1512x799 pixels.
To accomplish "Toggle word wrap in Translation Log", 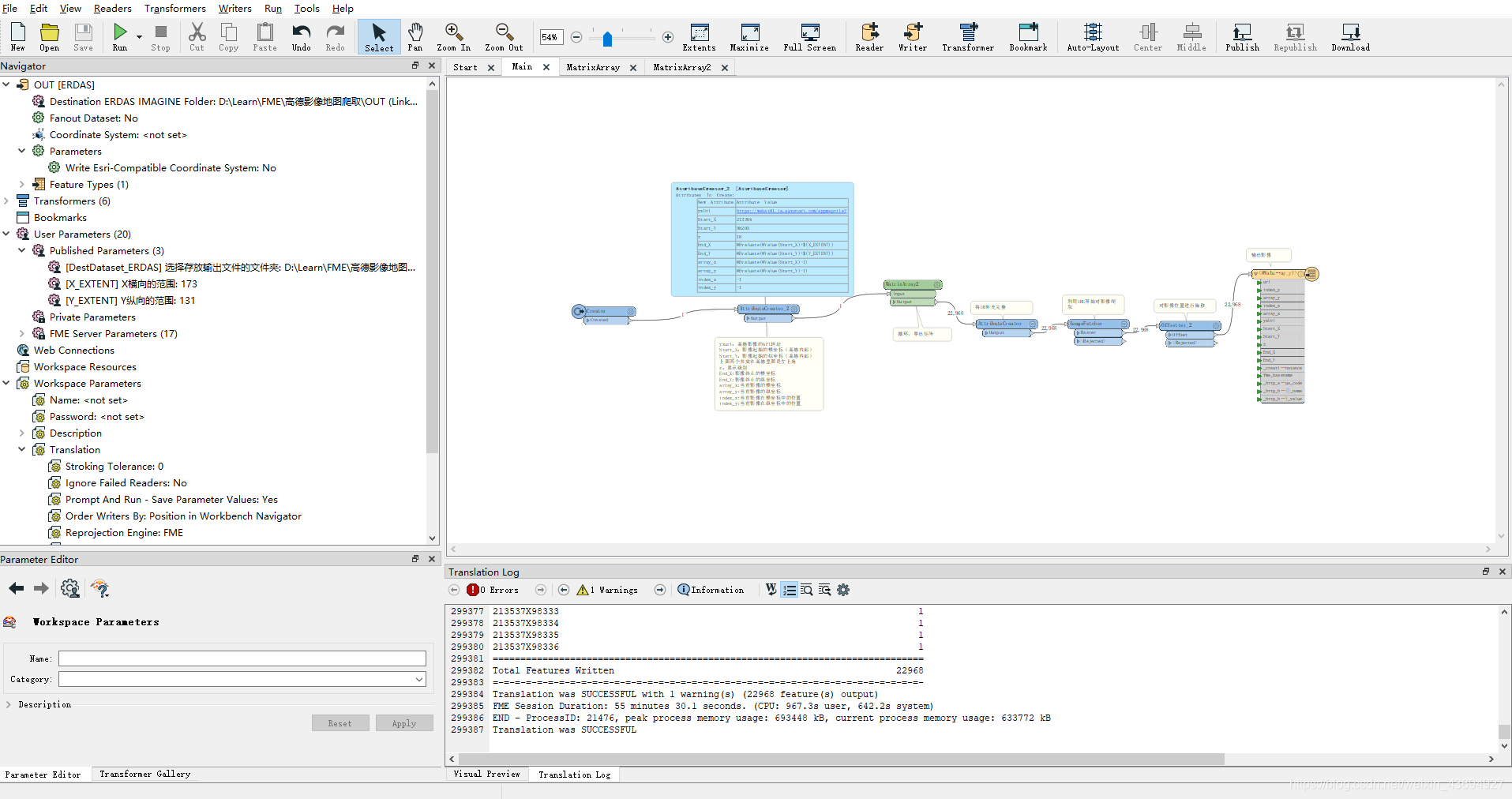I will click(771, 590).
